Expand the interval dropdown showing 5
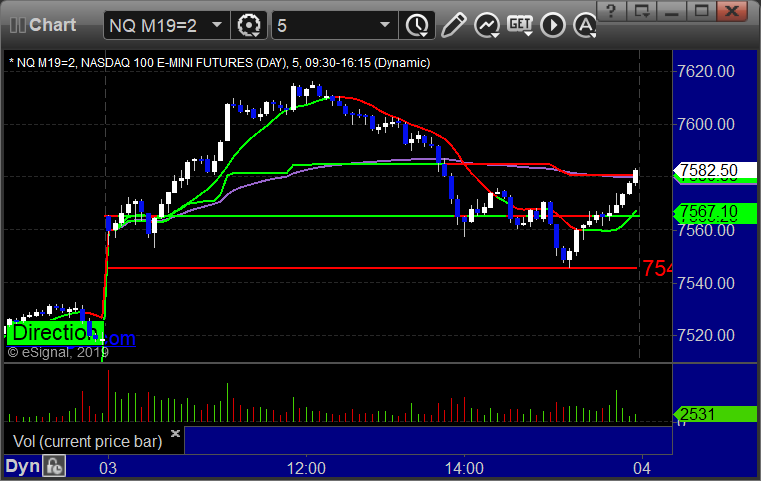 [385, 25]
